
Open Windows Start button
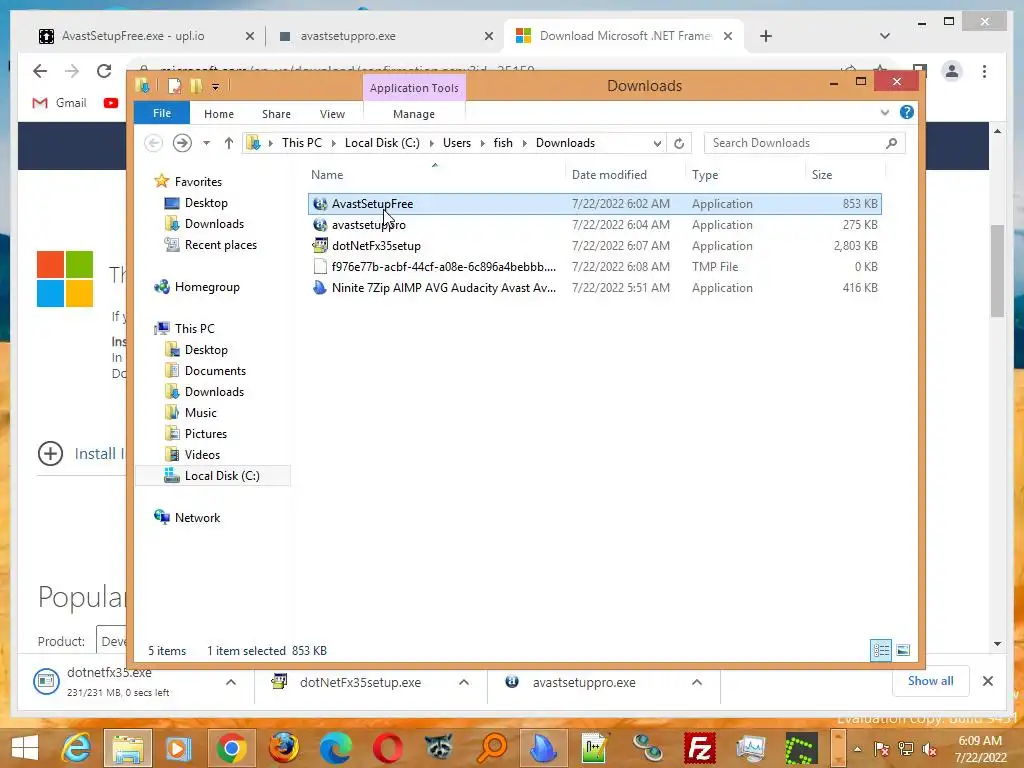coord(25,748)
